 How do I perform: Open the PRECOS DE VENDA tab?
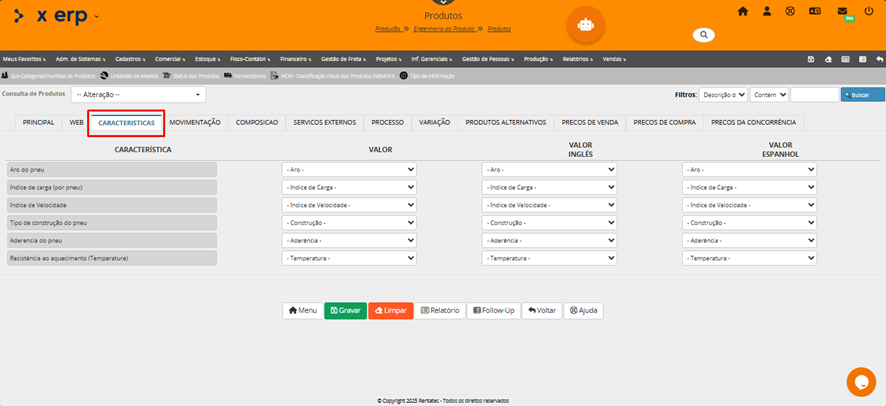point(590,122)
